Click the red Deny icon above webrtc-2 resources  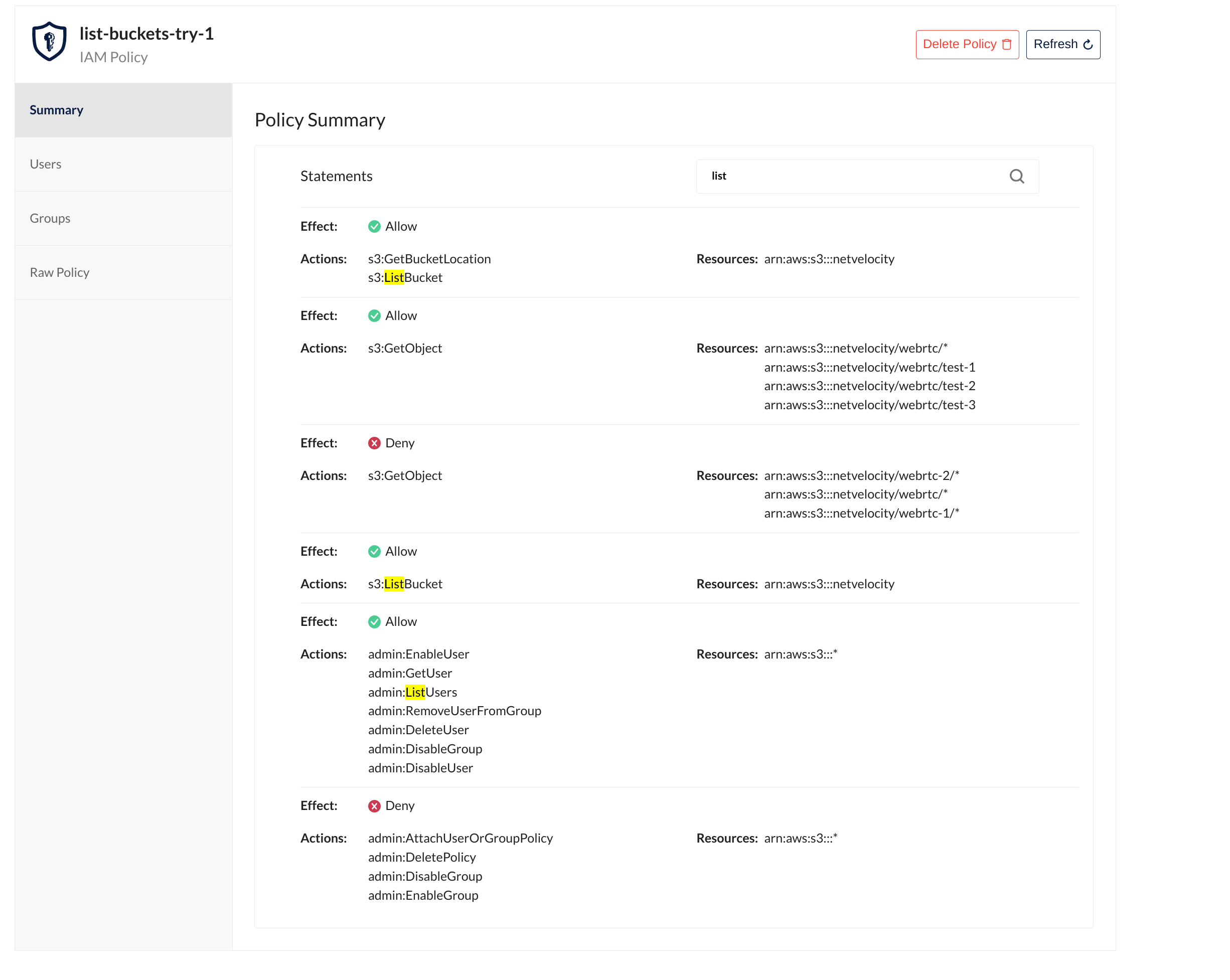point(374,443)
